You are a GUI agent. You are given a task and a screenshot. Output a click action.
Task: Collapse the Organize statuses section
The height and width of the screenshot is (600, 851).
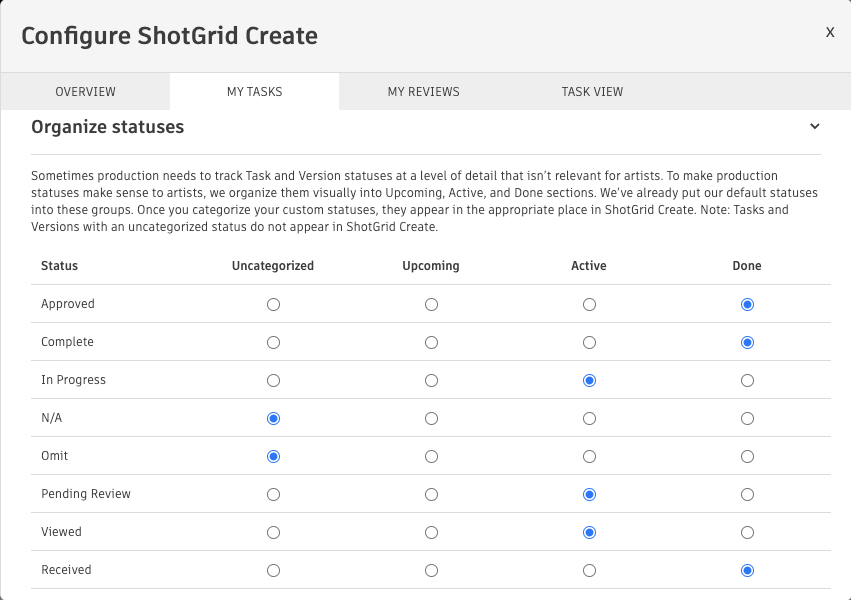click(x=814, y=127)
